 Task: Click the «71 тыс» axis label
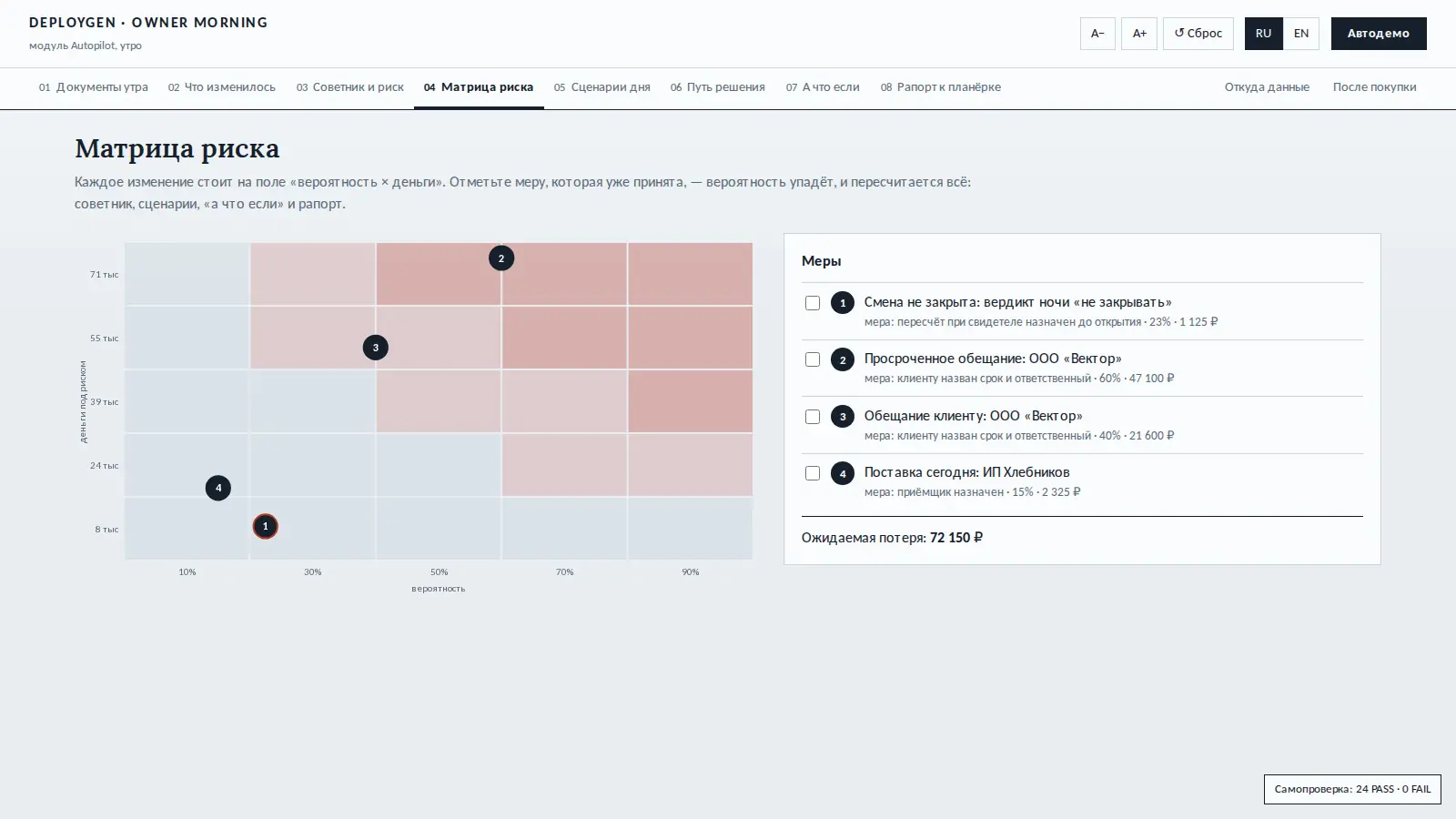(x=104, y=275)
